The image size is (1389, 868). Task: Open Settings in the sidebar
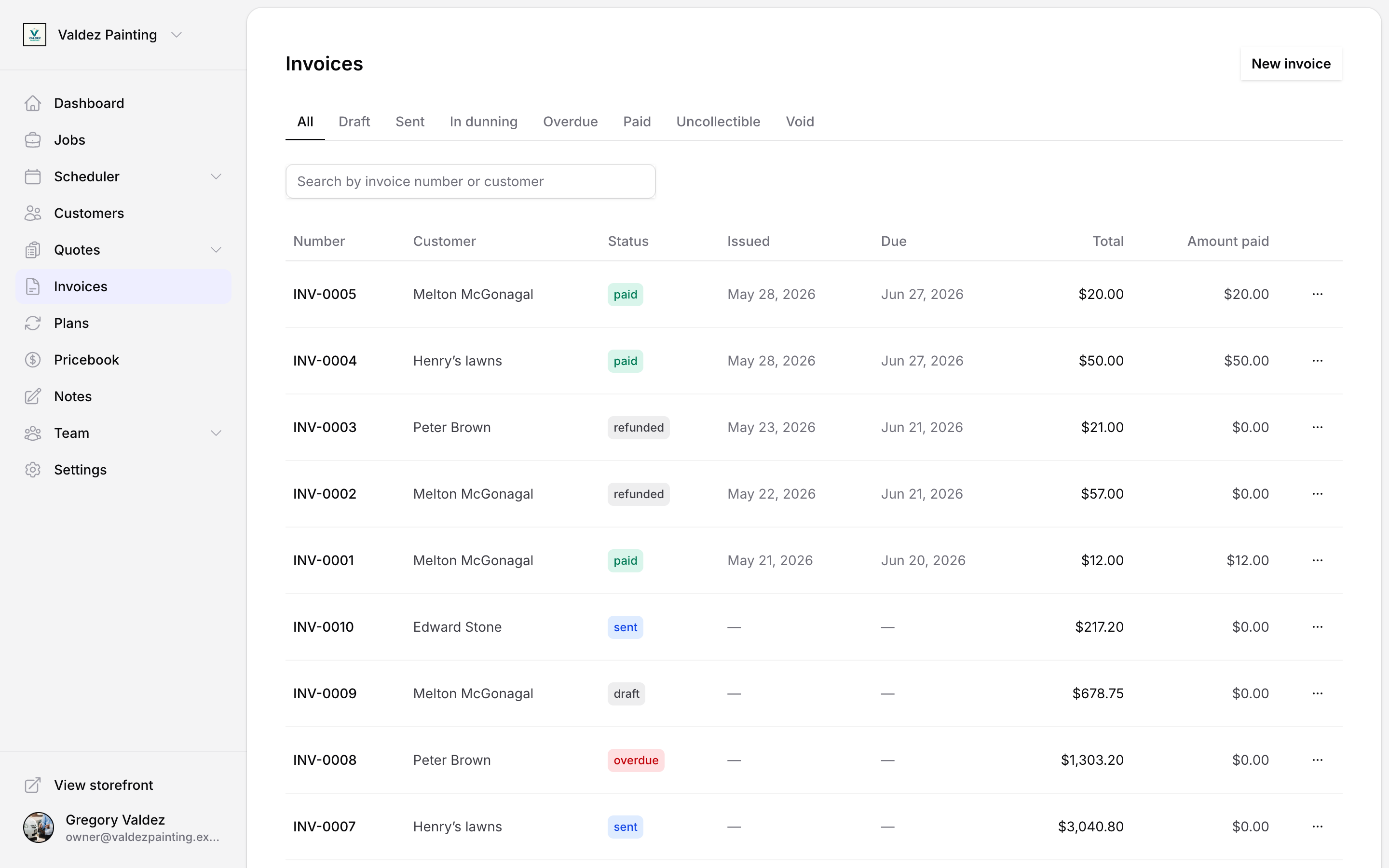click(123, 470)
